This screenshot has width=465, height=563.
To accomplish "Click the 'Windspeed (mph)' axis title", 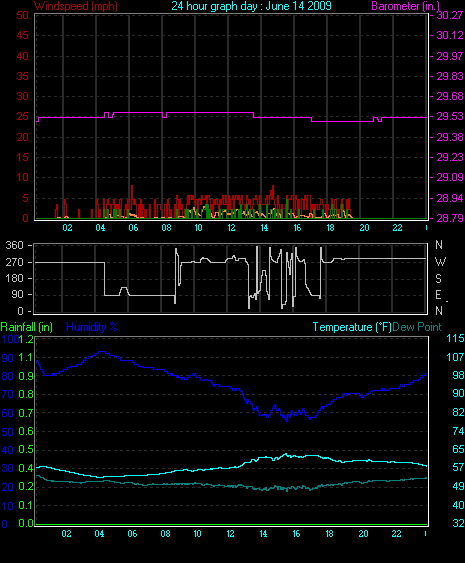I will (x=76, y=6).
